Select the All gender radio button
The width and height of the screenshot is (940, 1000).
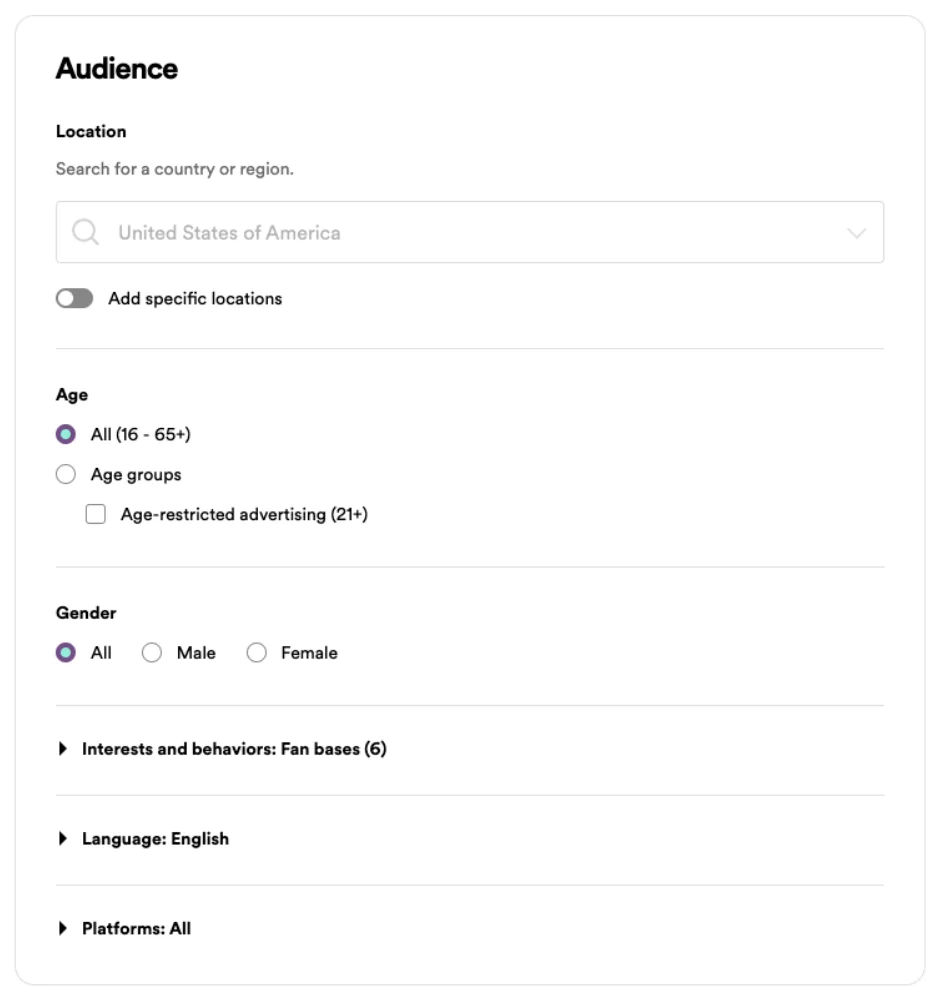coord(66,653)
